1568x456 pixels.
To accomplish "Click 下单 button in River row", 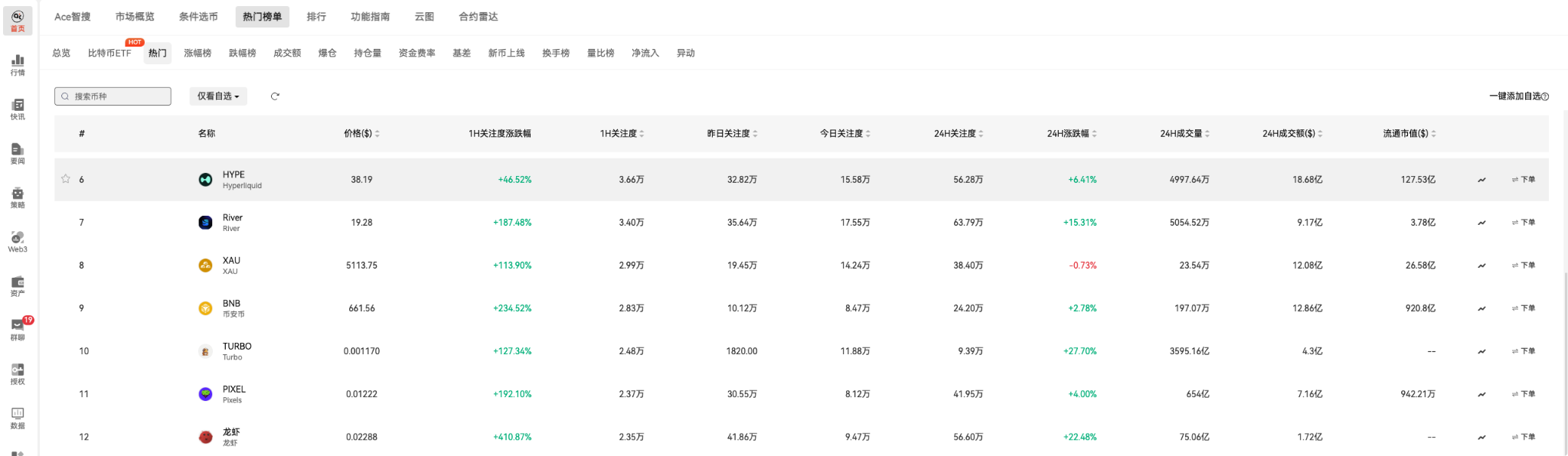I will [1523, 223].
